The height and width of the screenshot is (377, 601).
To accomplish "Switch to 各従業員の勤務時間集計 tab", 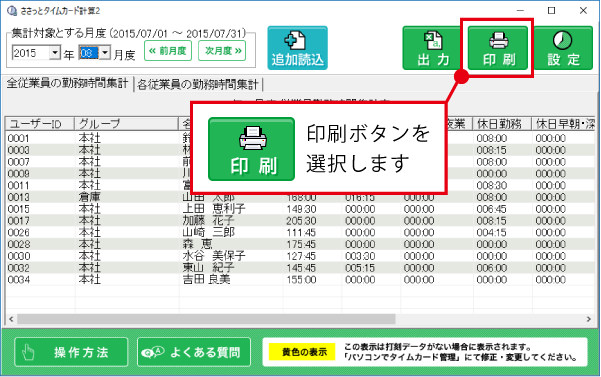I will click(x=198, y=84).
